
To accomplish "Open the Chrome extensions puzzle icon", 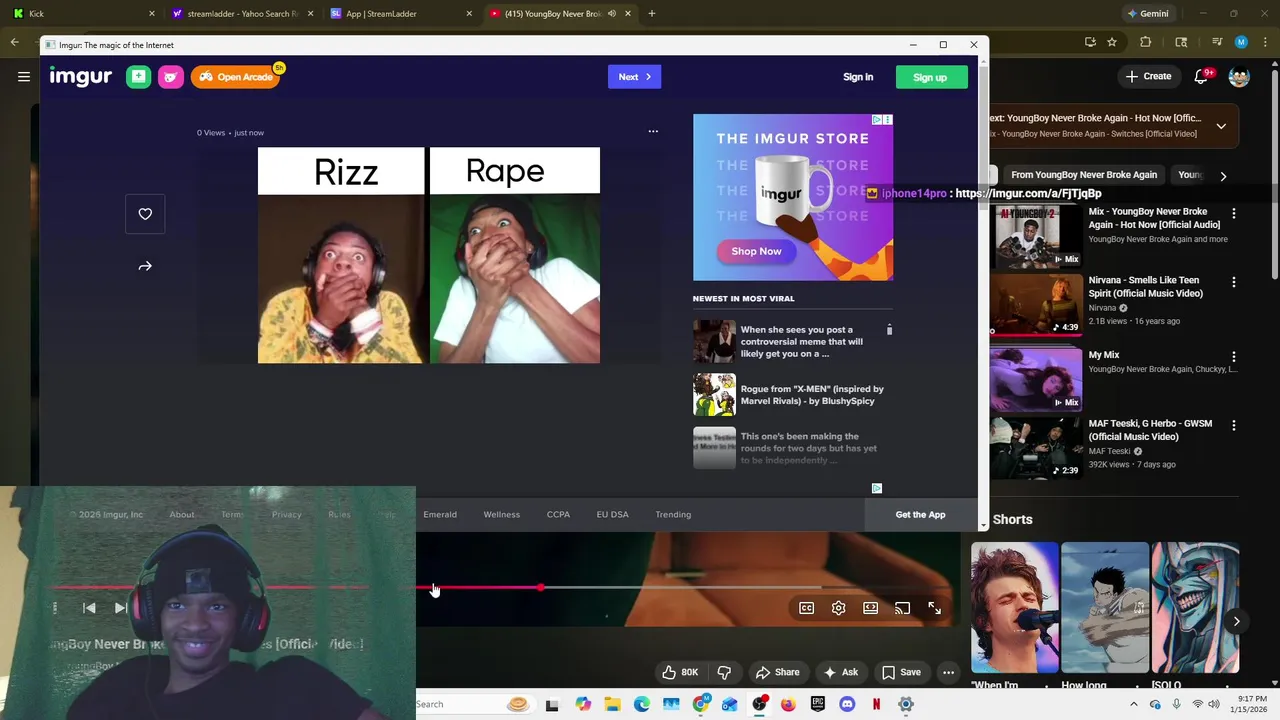I will pos(1146,42).
